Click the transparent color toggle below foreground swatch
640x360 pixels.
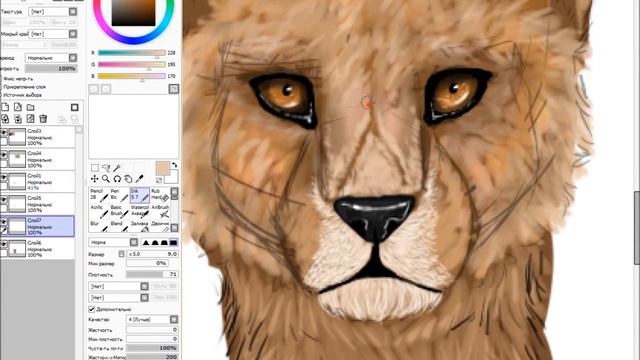pos(159,180)
